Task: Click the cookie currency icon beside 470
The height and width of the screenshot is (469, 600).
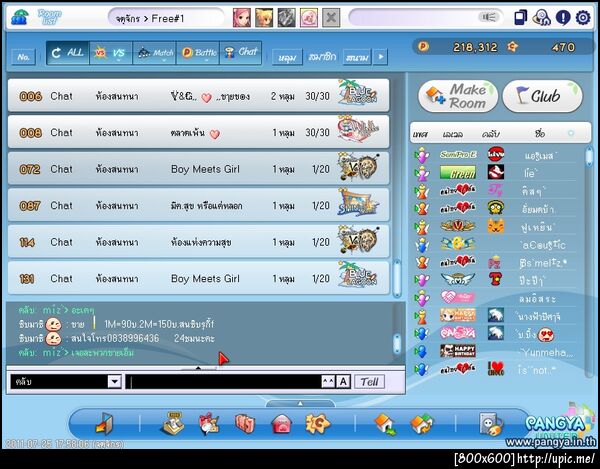Action: [x=512, y=47]
